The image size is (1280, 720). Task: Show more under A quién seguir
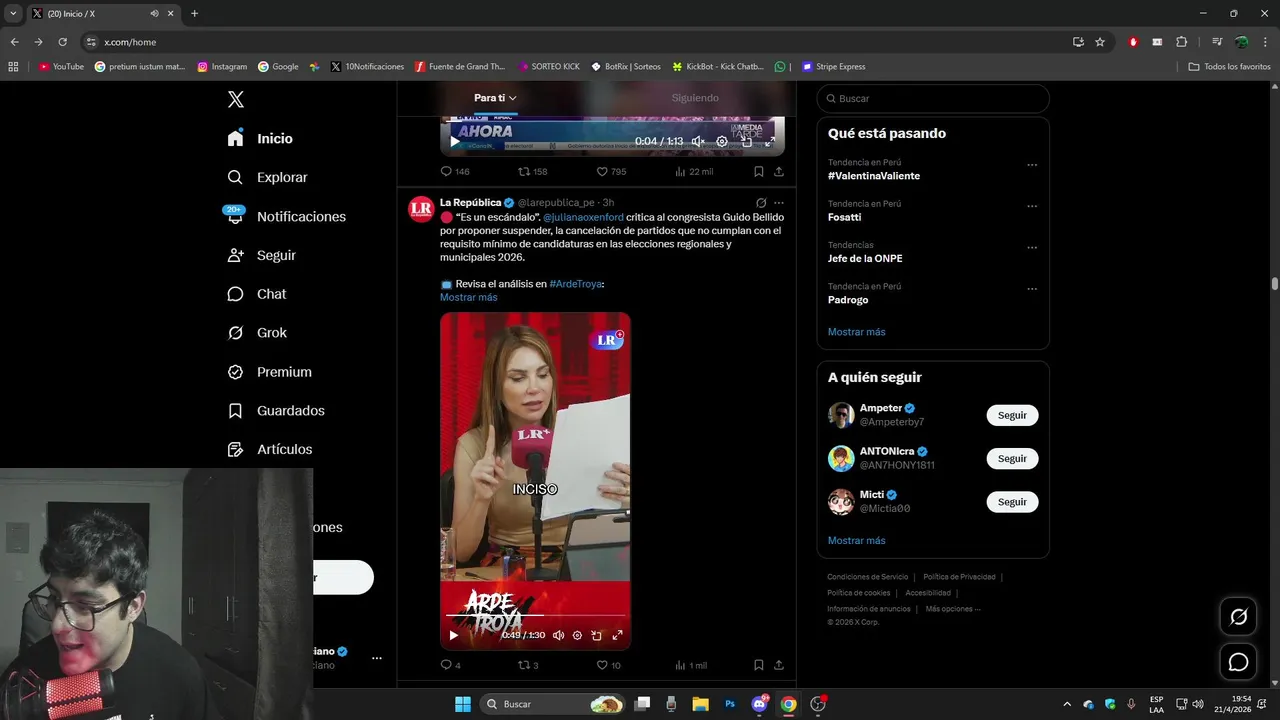[857, 541]
